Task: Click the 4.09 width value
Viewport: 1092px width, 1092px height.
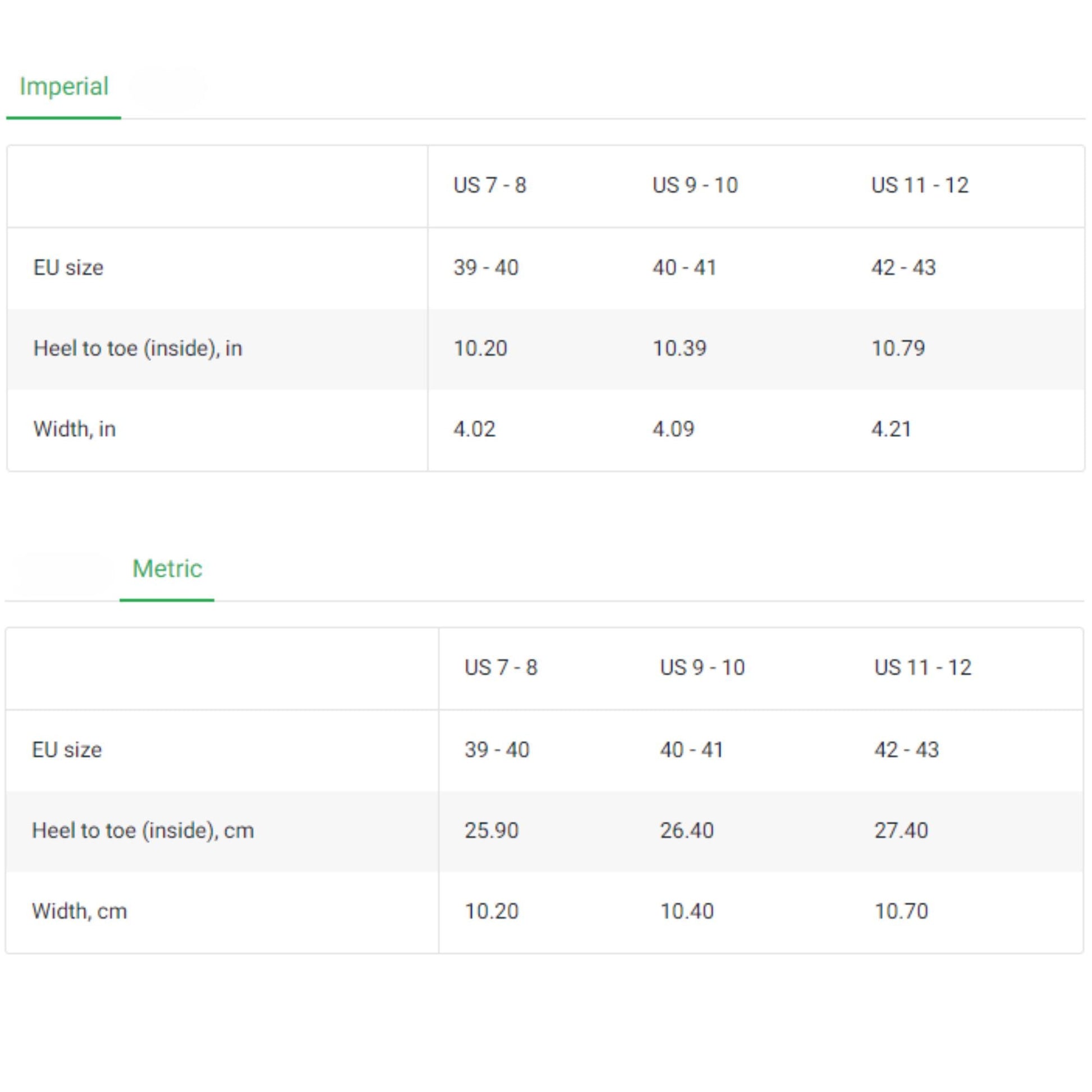Action: point(673,430)
